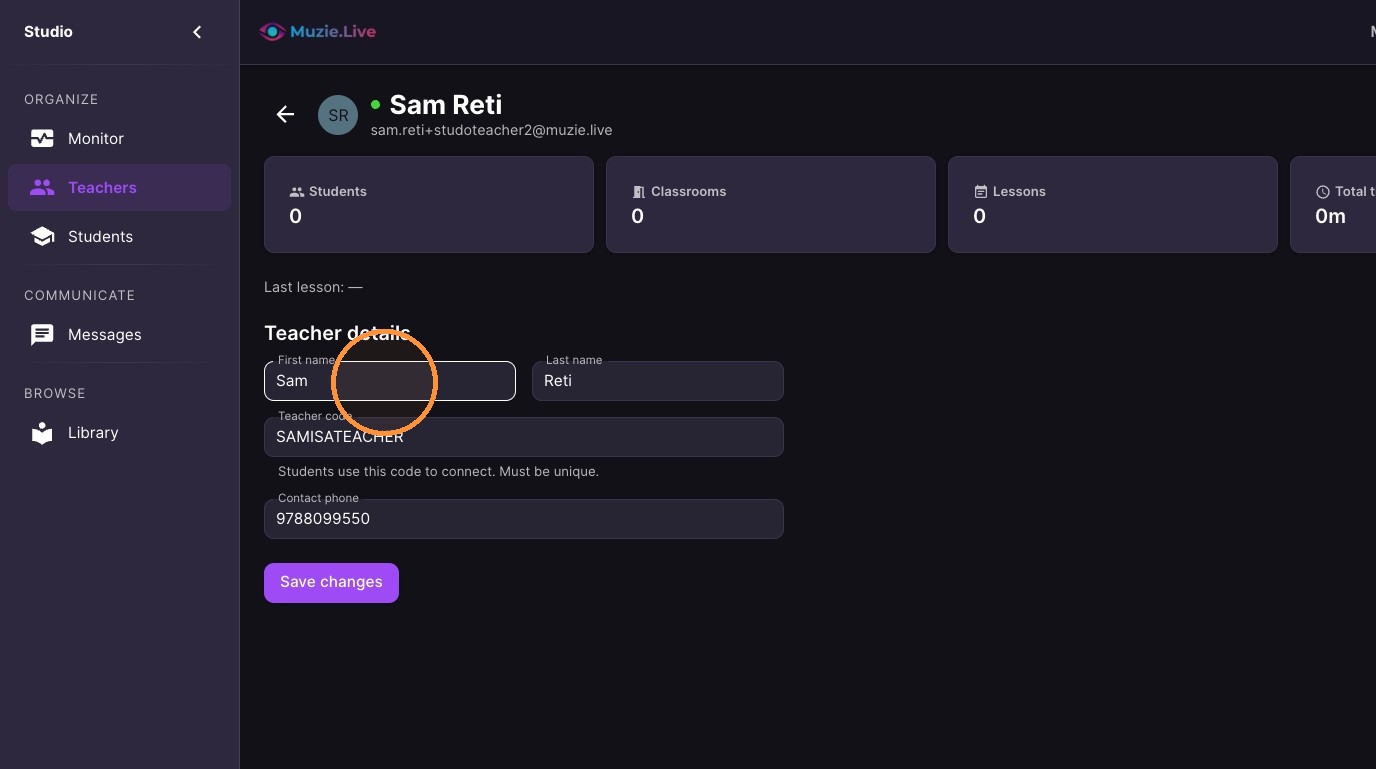
Task: Click the Contact phone field
Action: (x=524, y=519)
